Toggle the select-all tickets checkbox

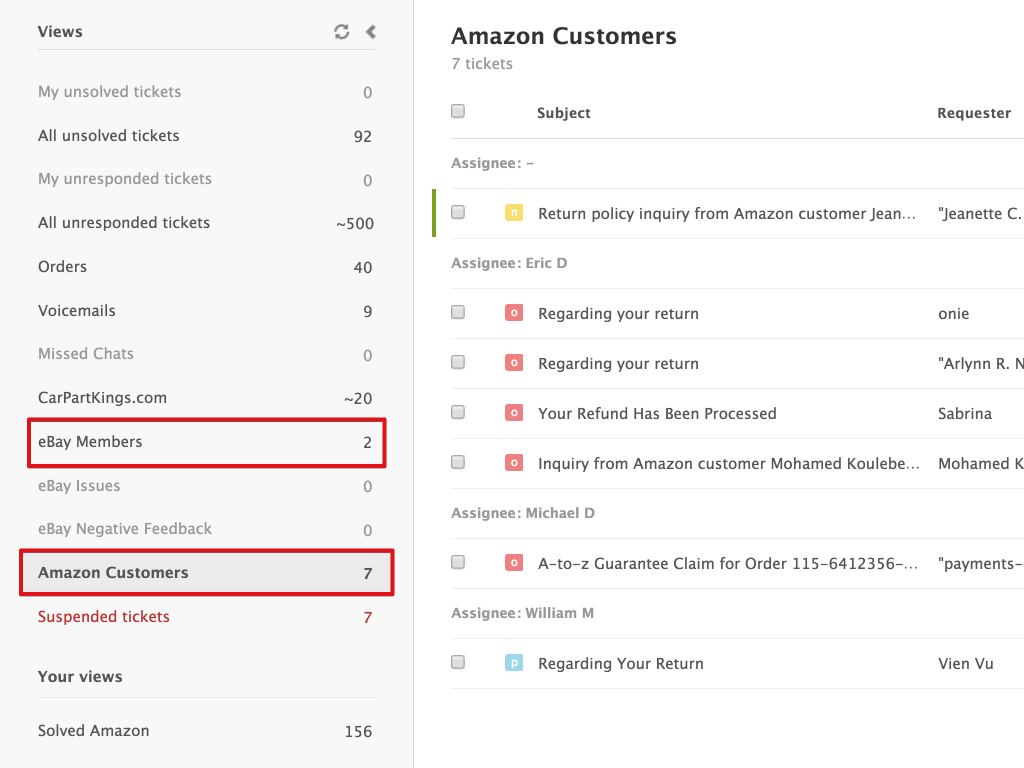point(458,111)
